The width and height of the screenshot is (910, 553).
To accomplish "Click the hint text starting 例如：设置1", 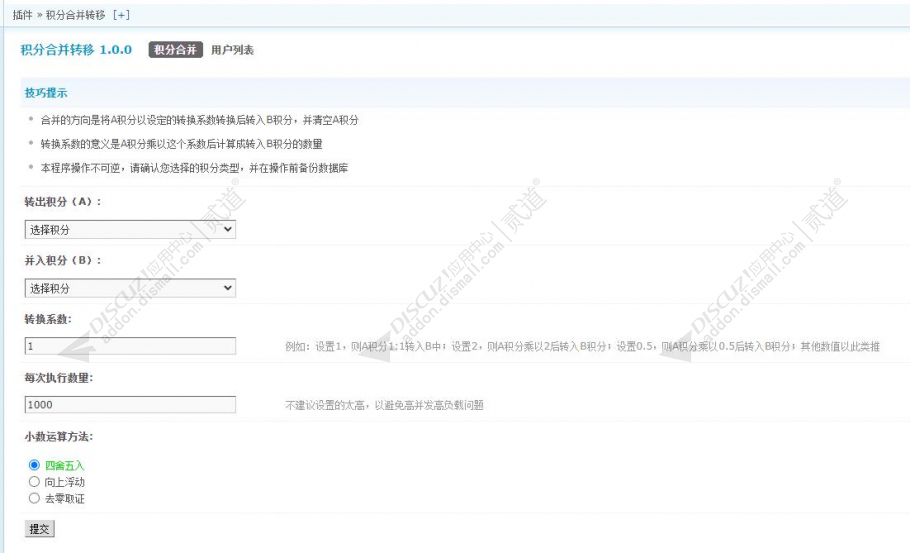I will pyautogui.click(x=583, y=346).
